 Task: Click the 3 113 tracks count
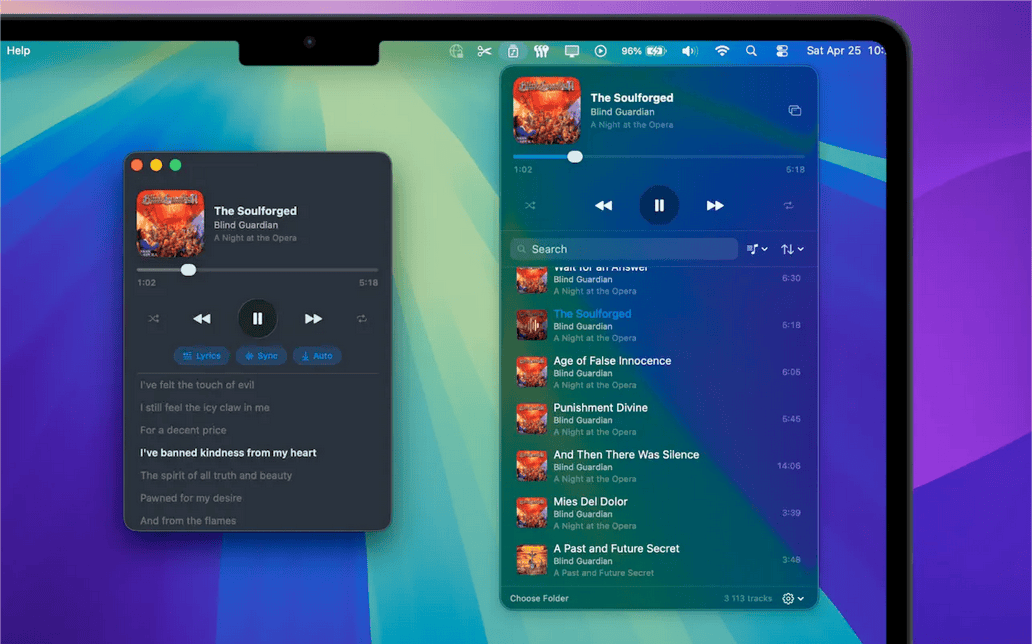click(748, 599)
